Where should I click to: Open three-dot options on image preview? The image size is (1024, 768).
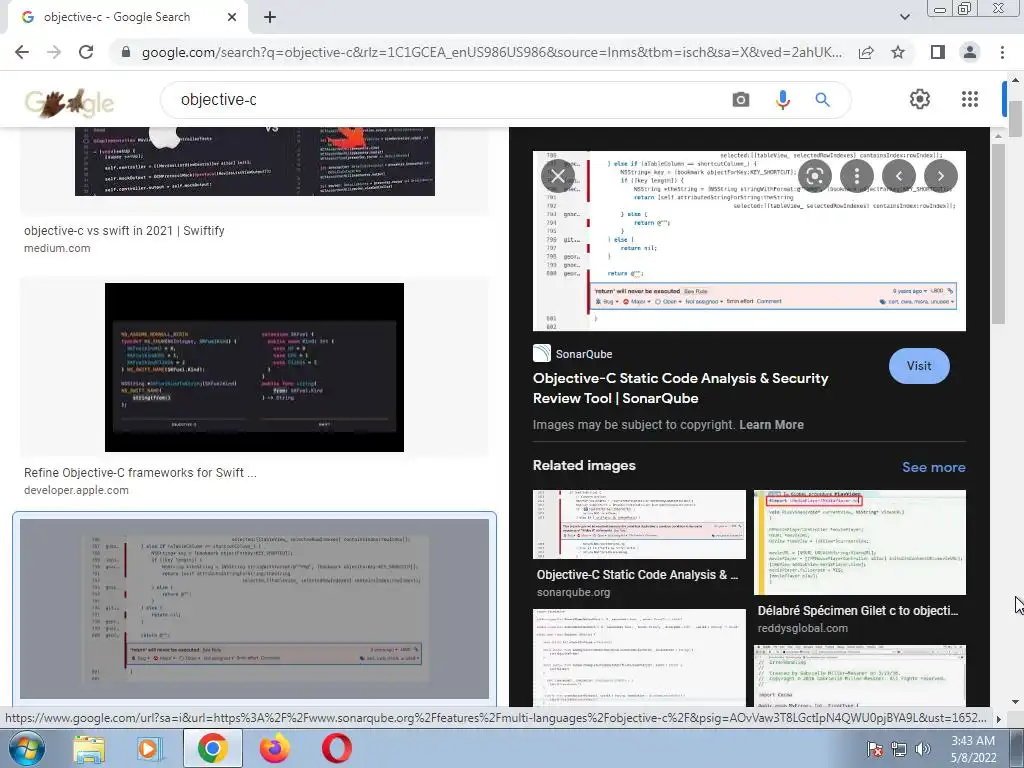[x=857, y=176]
